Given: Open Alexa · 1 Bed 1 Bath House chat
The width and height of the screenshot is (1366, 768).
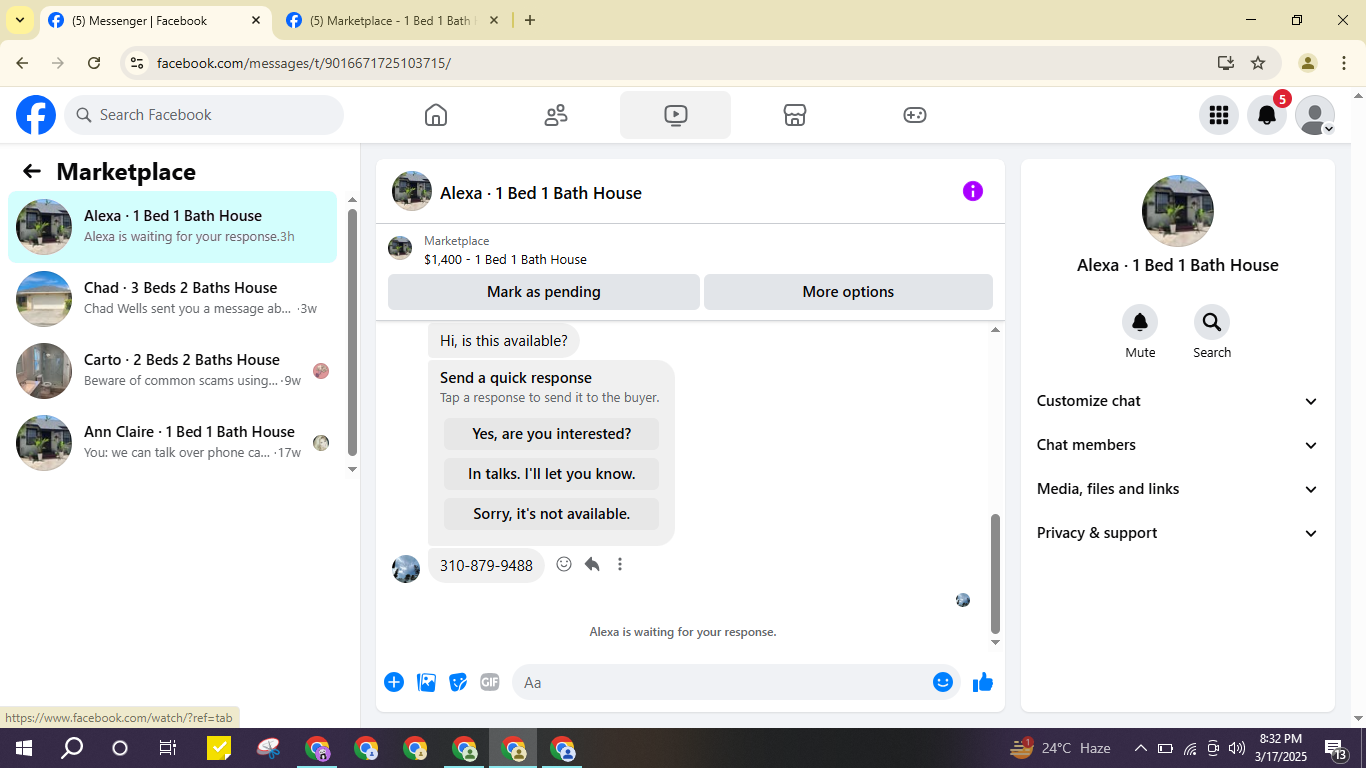Looking at the screenshot, I should click(173, 227).
